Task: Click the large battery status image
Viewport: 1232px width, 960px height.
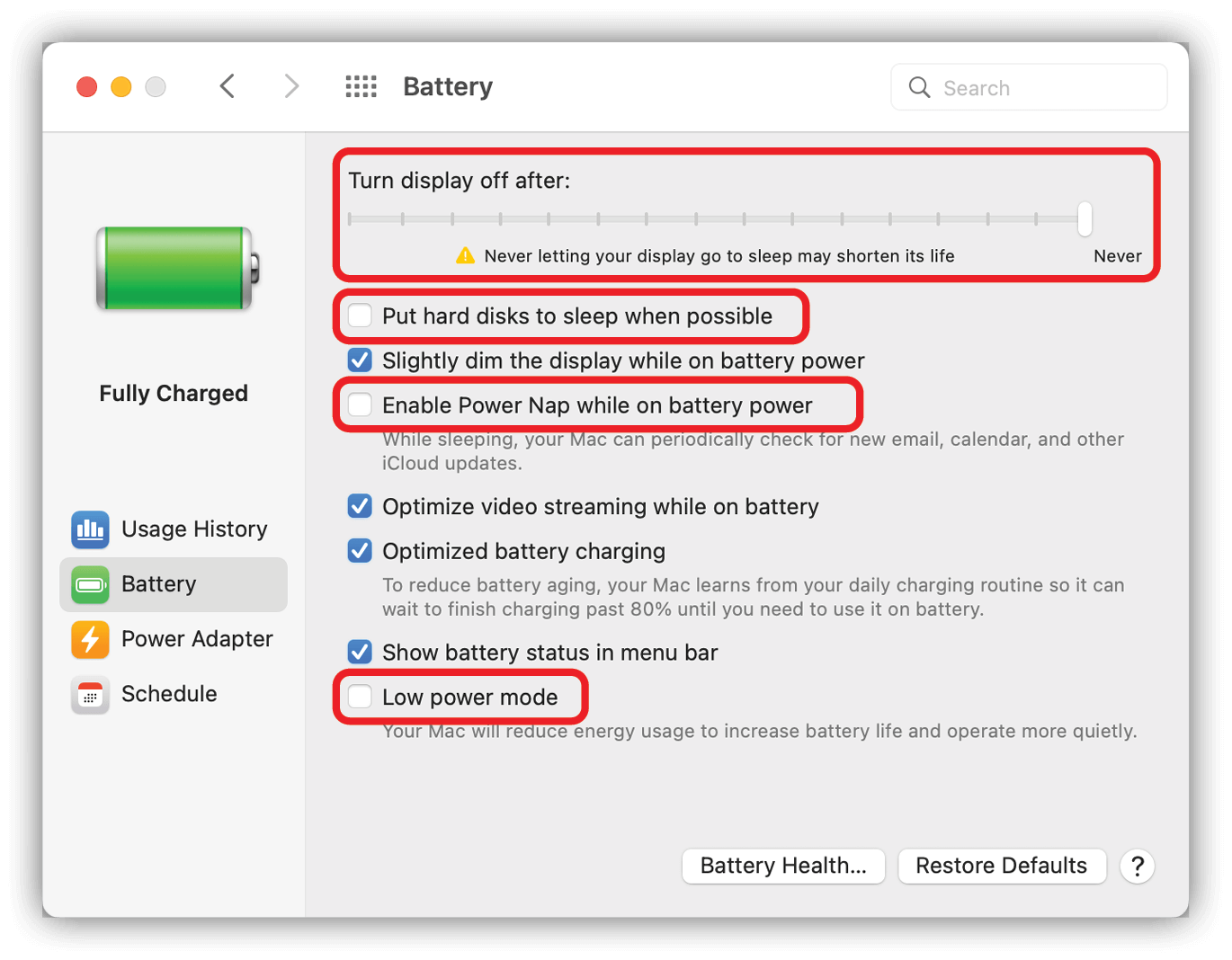Action: pyautogui.click(x=177, y=268)
